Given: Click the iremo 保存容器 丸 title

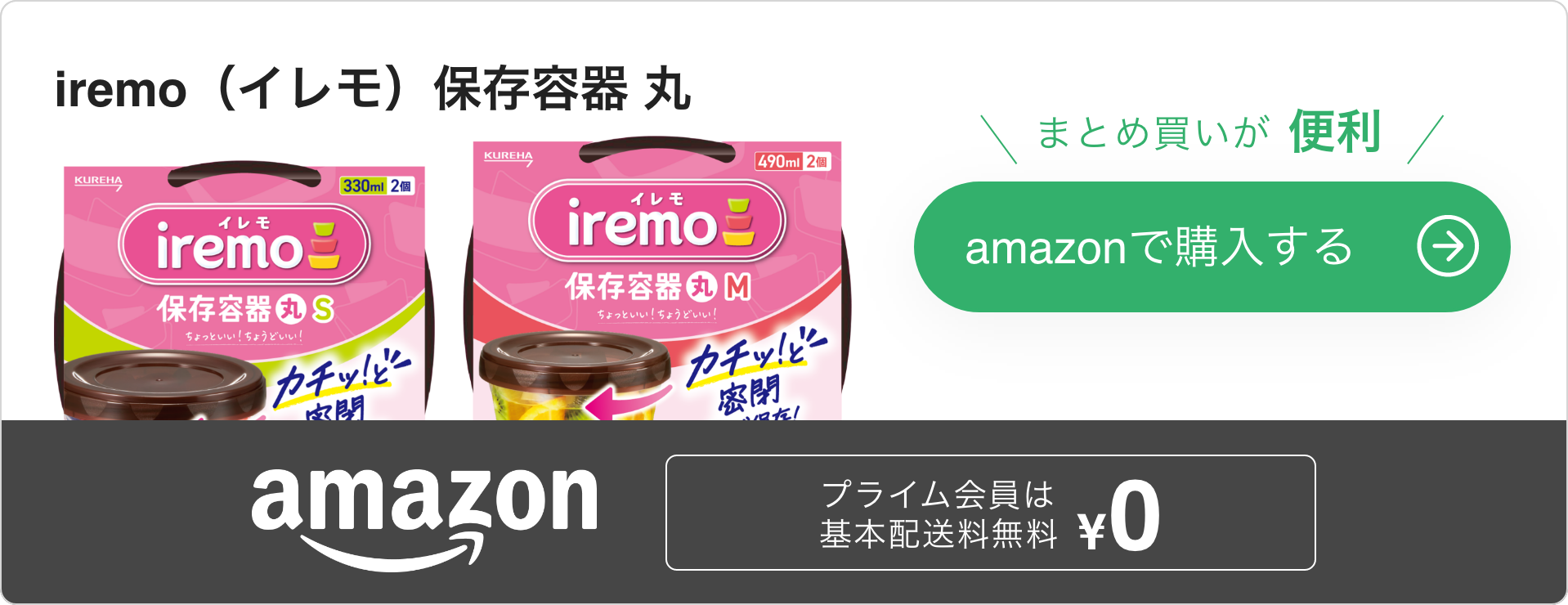Looking at the screenshot, I should 373,89.
